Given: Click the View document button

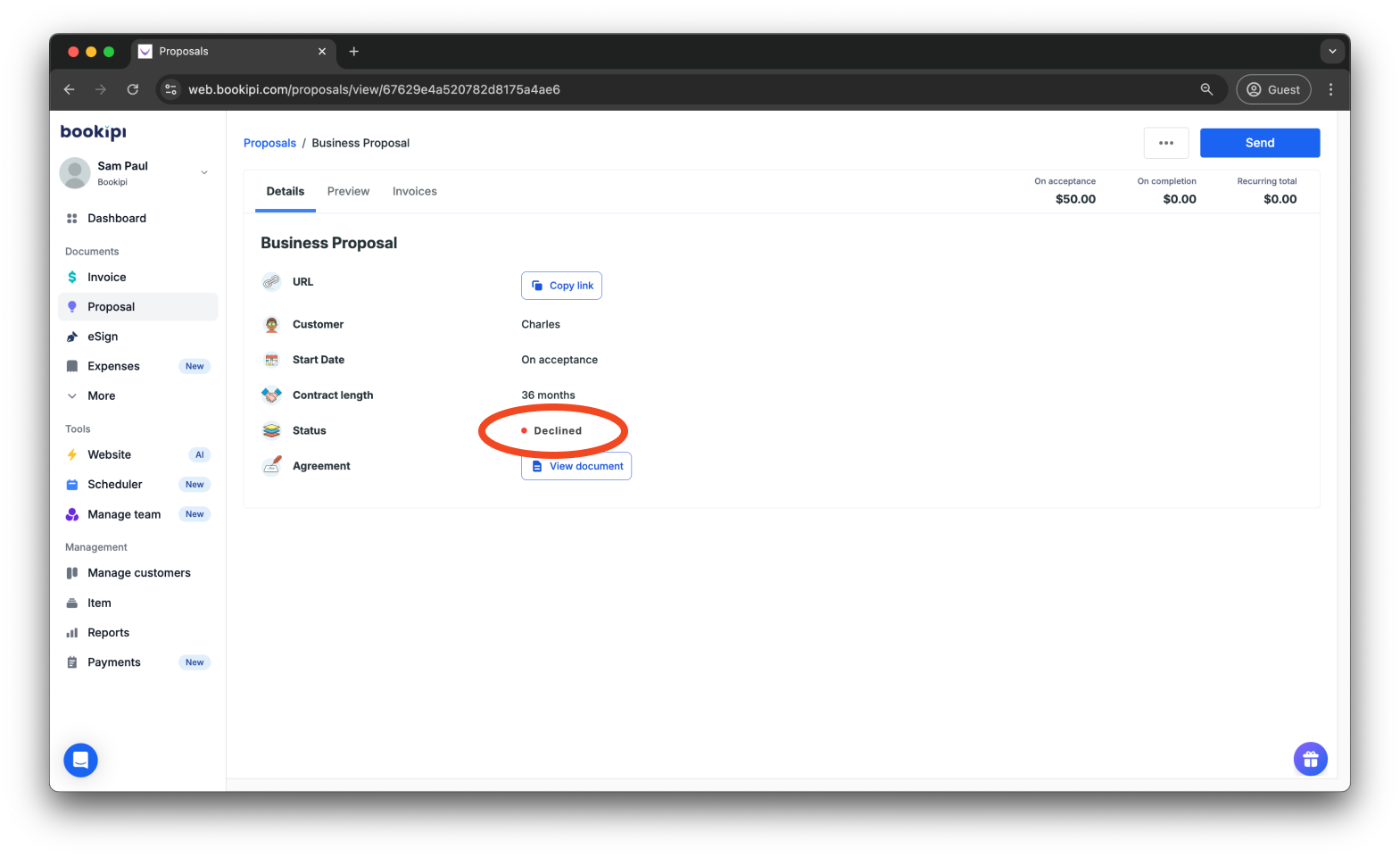Looking at the screenshot, I should [x=576, y=466].
